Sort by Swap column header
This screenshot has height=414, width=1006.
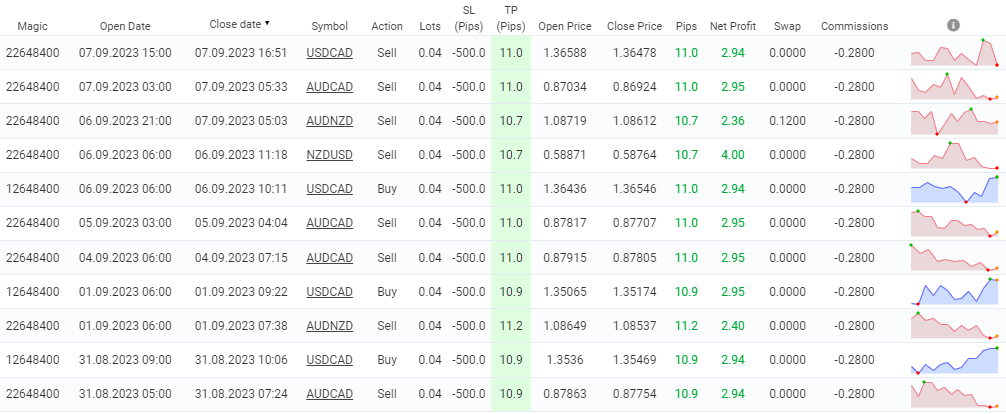785,26
